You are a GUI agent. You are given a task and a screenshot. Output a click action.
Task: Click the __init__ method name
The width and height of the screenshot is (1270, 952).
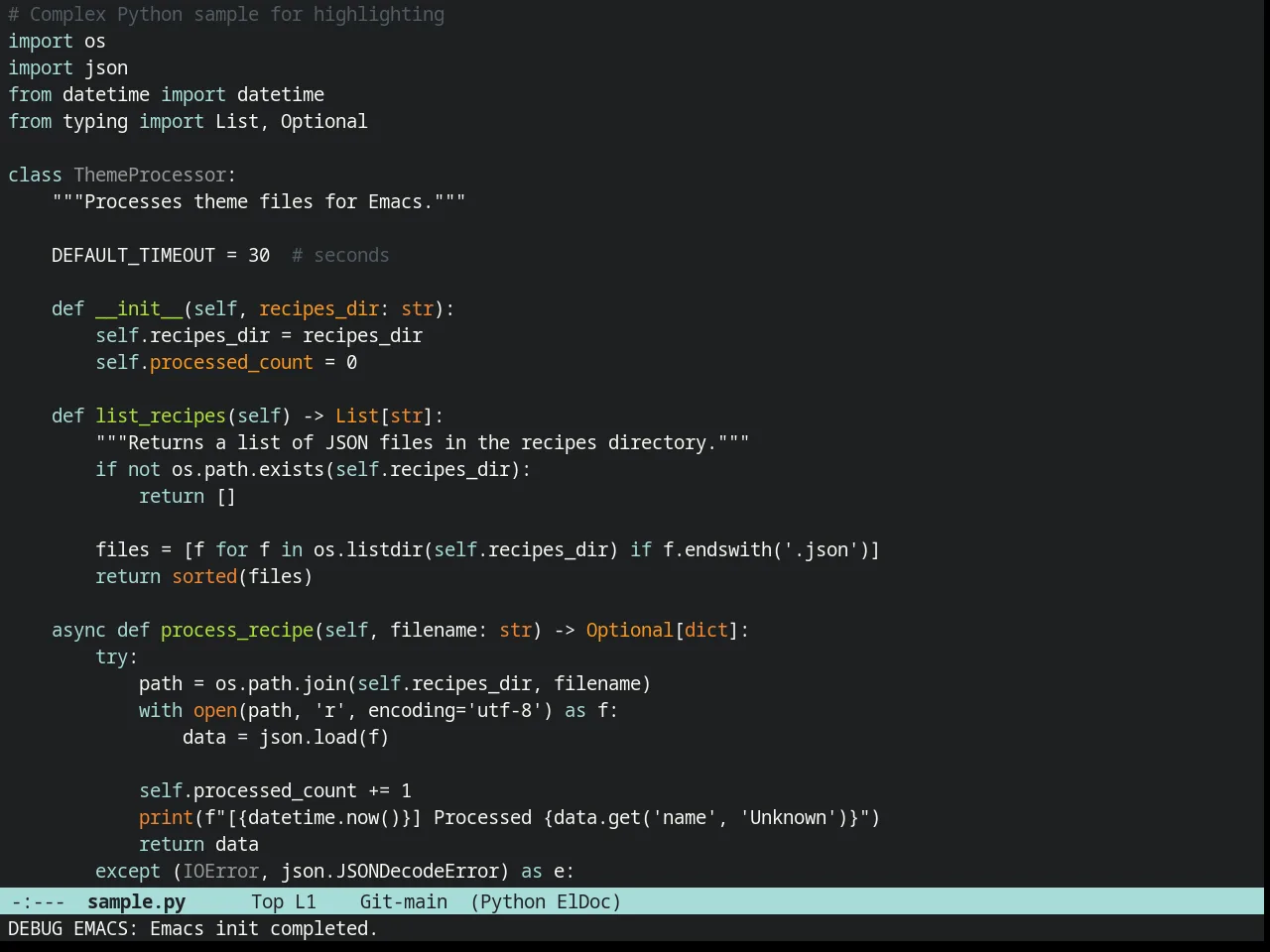pos(139,308)
